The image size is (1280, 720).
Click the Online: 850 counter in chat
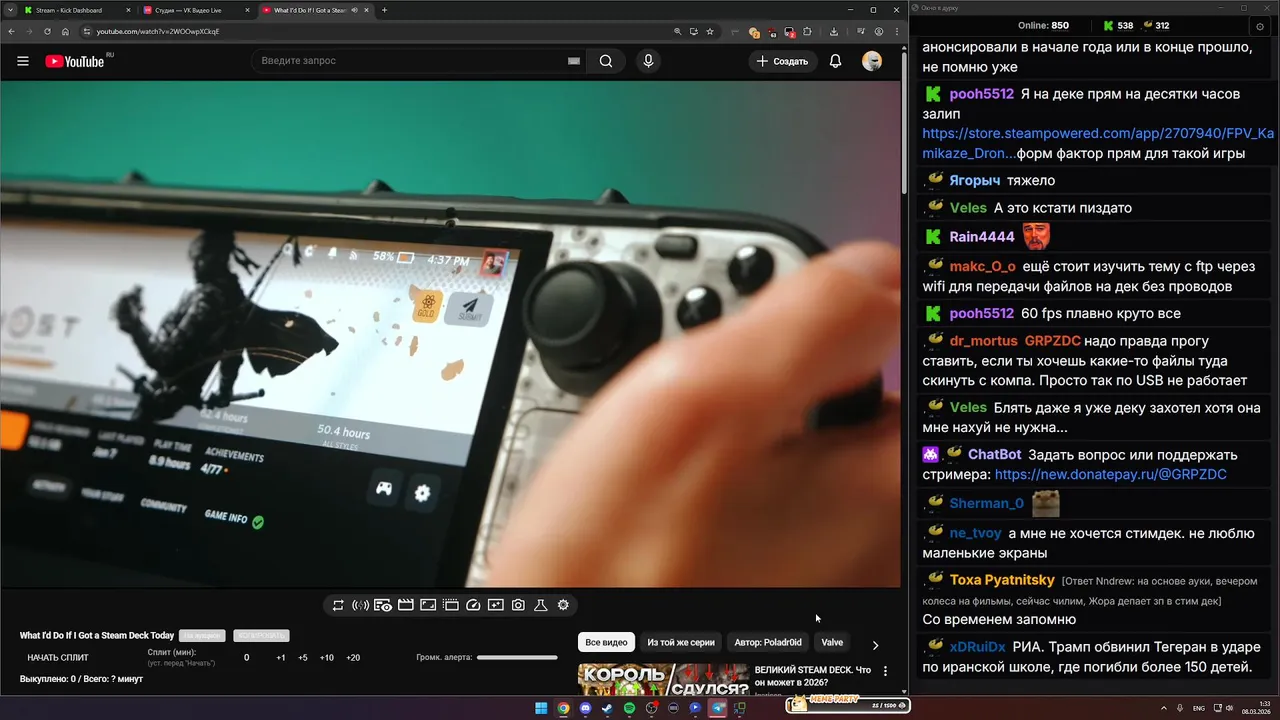click(1043, 25)
